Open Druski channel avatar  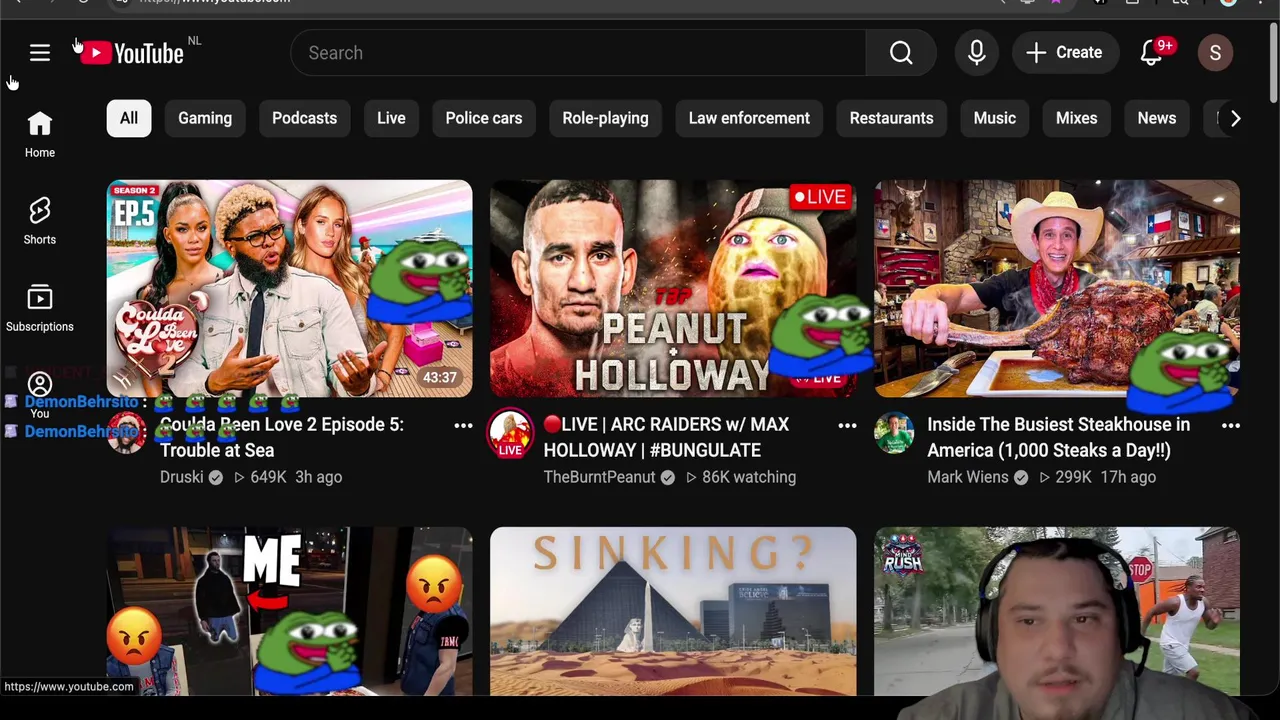tap(127, 434)
